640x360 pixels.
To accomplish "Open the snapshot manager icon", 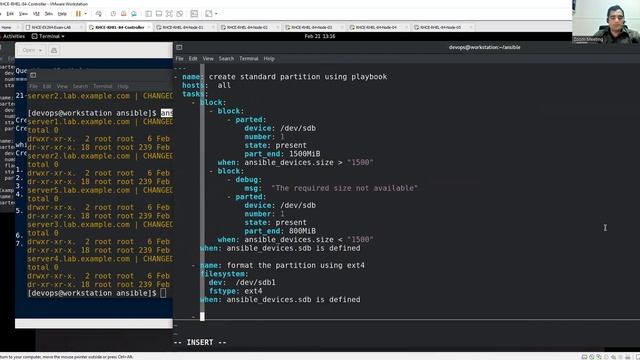I will click(133, 13).
